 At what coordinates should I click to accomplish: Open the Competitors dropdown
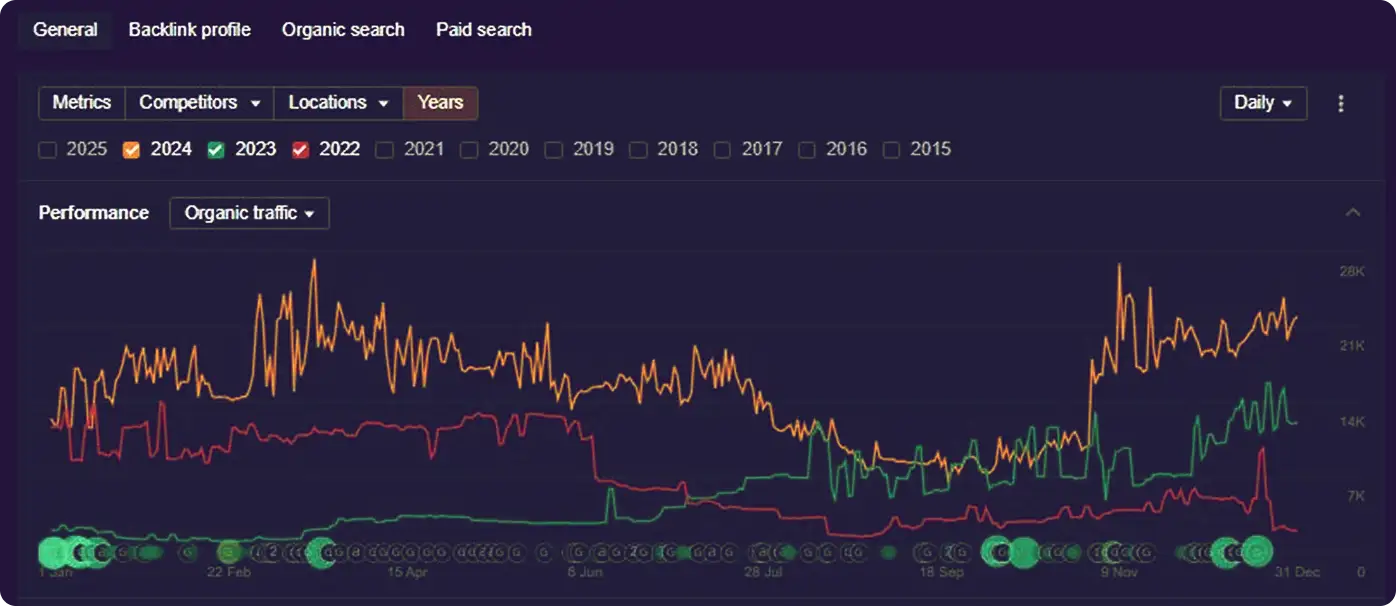(199, 103)
